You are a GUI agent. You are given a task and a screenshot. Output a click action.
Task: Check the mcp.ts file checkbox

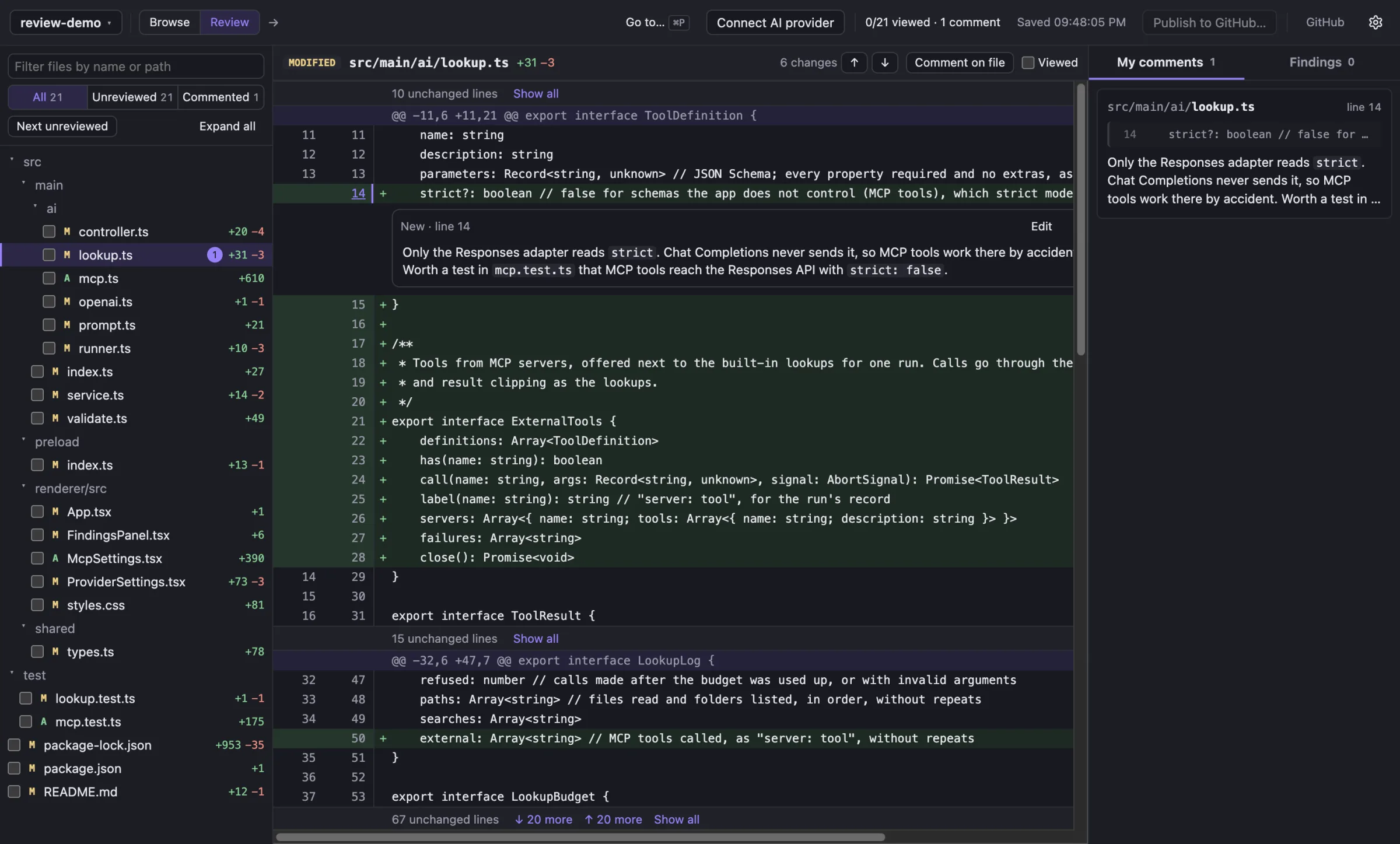click(x=49, y=278)
